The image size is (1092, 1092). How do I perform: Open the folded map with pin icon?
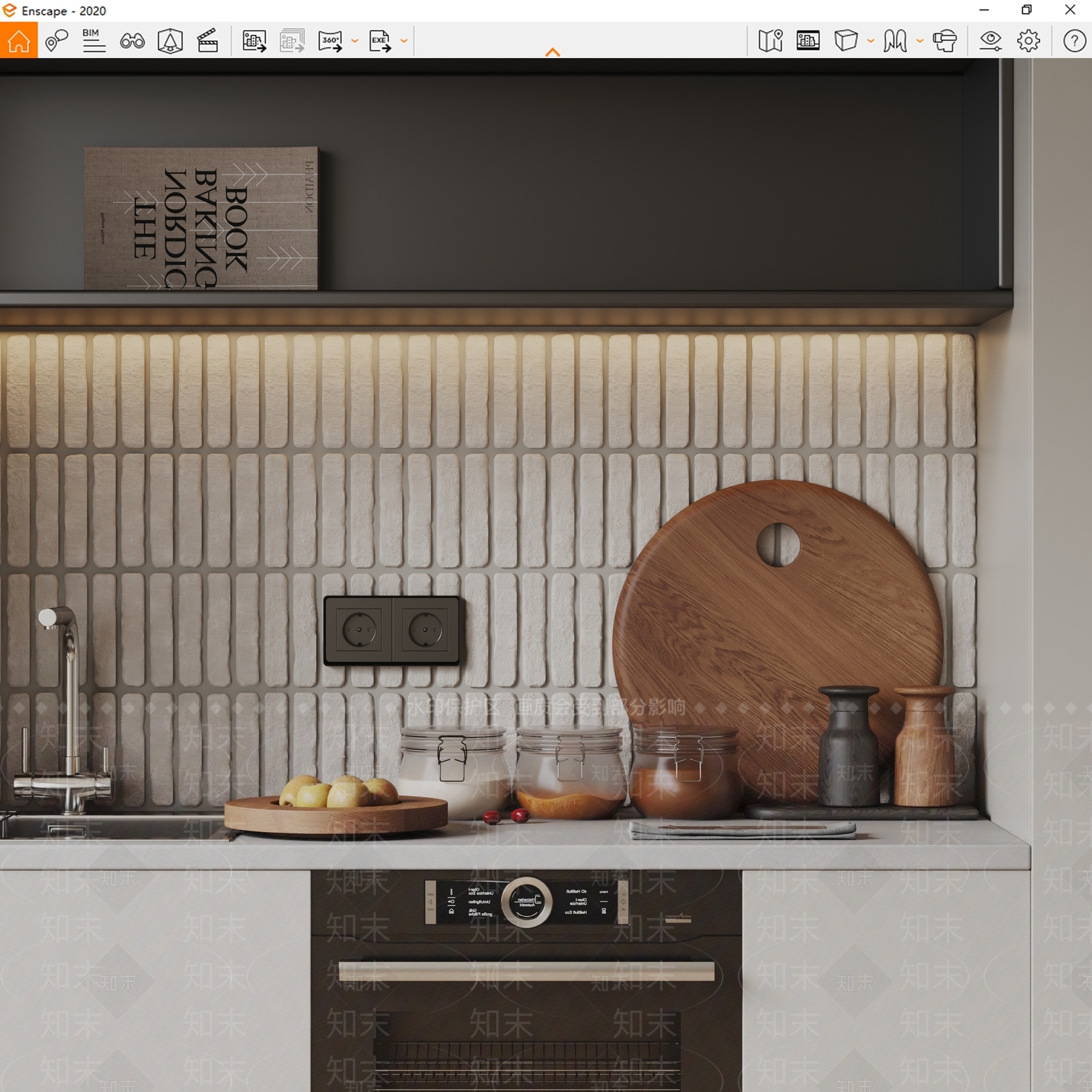tap(771, 41)
